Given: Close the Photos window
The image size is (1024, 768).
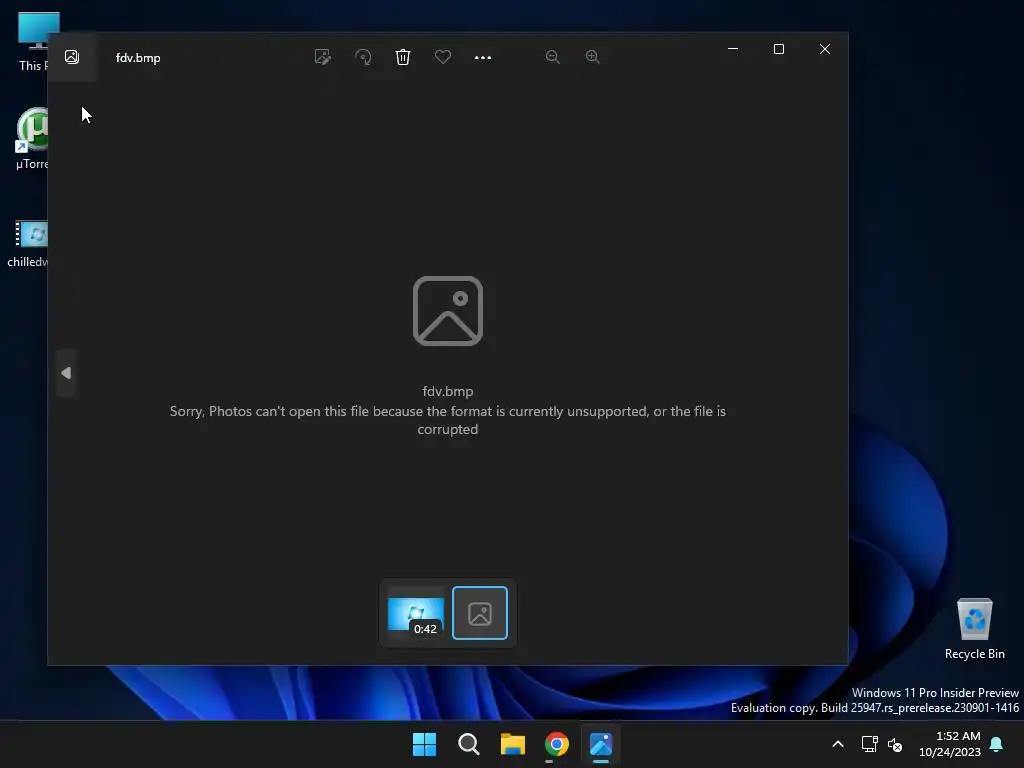Looking at the screenshot, I should pyautogui.click(x=825, y=49).
